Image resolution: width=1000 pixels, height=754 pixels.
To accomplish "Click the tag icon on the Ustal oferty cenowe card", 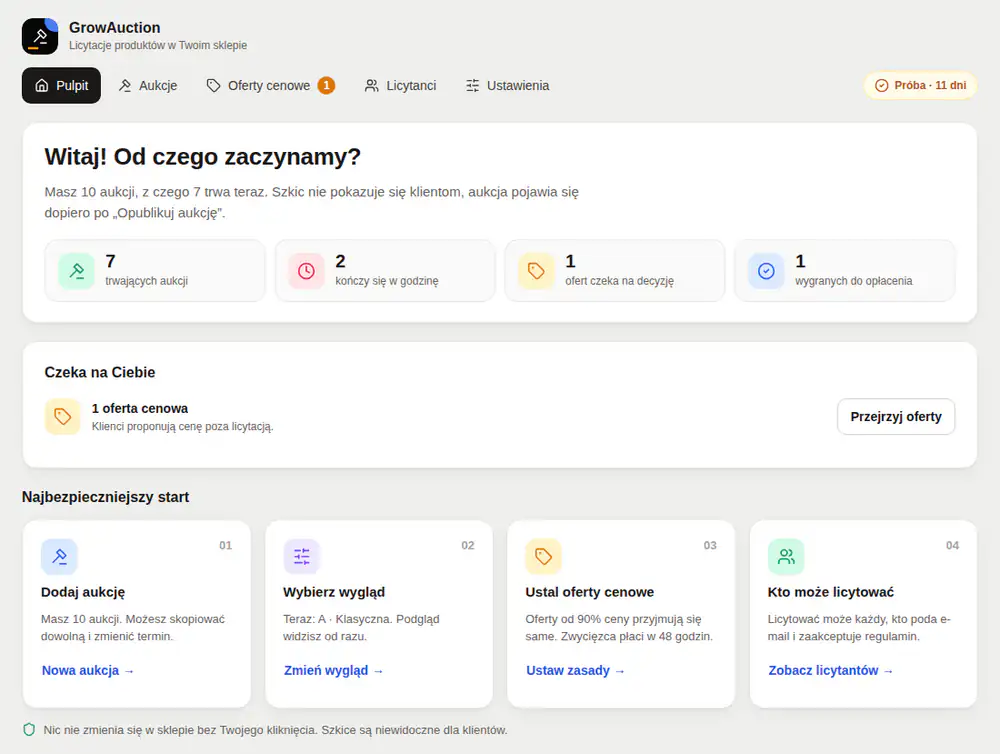I will click(x=543, y=557).
